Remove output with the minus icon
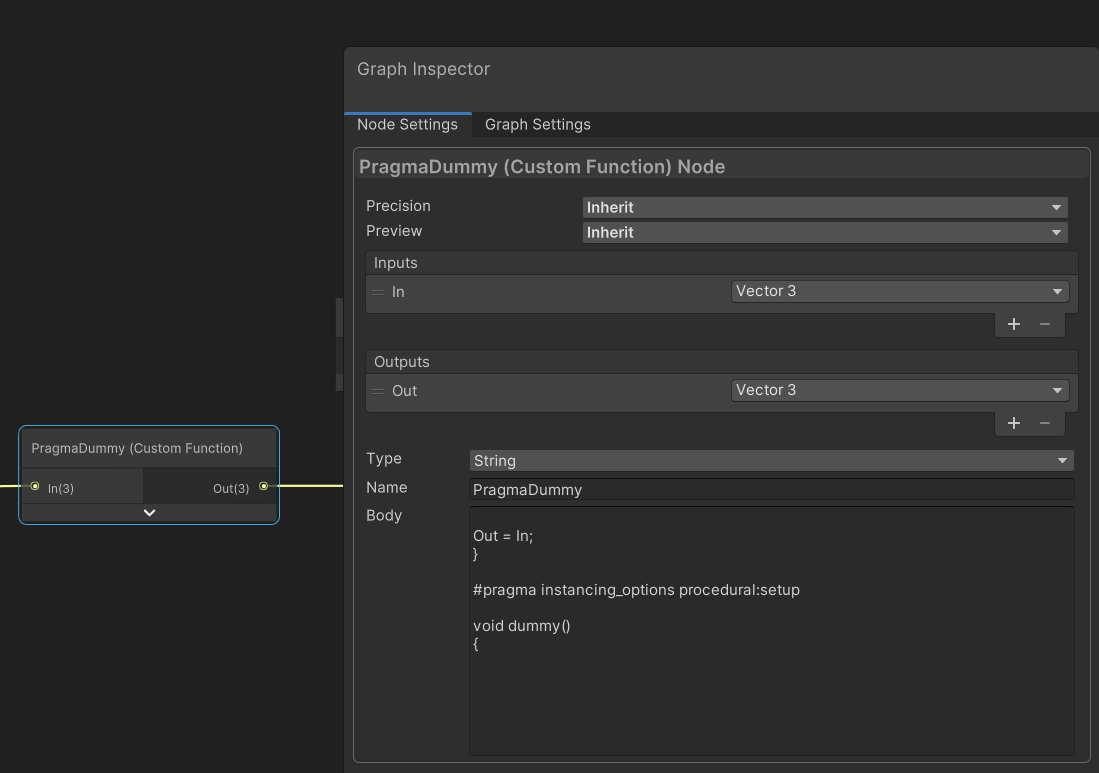The image size is (1099, 773). click(1045, 423)
